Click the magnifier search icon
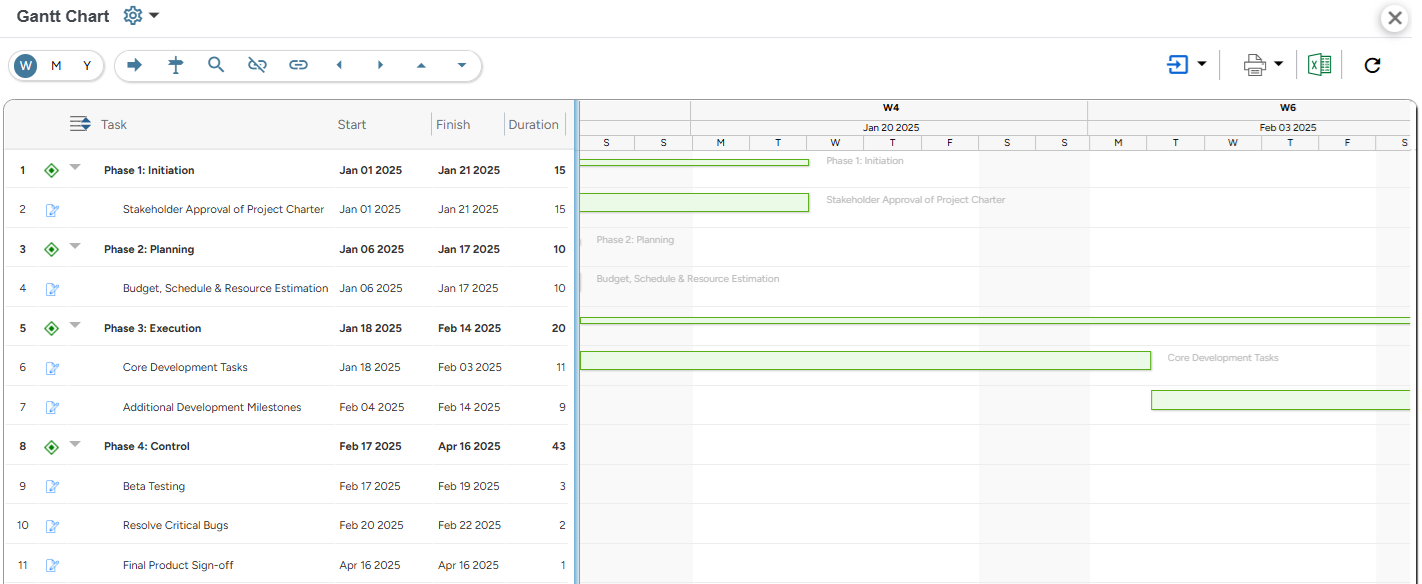This screenshot has width=1422, height=584. point(216,65)
